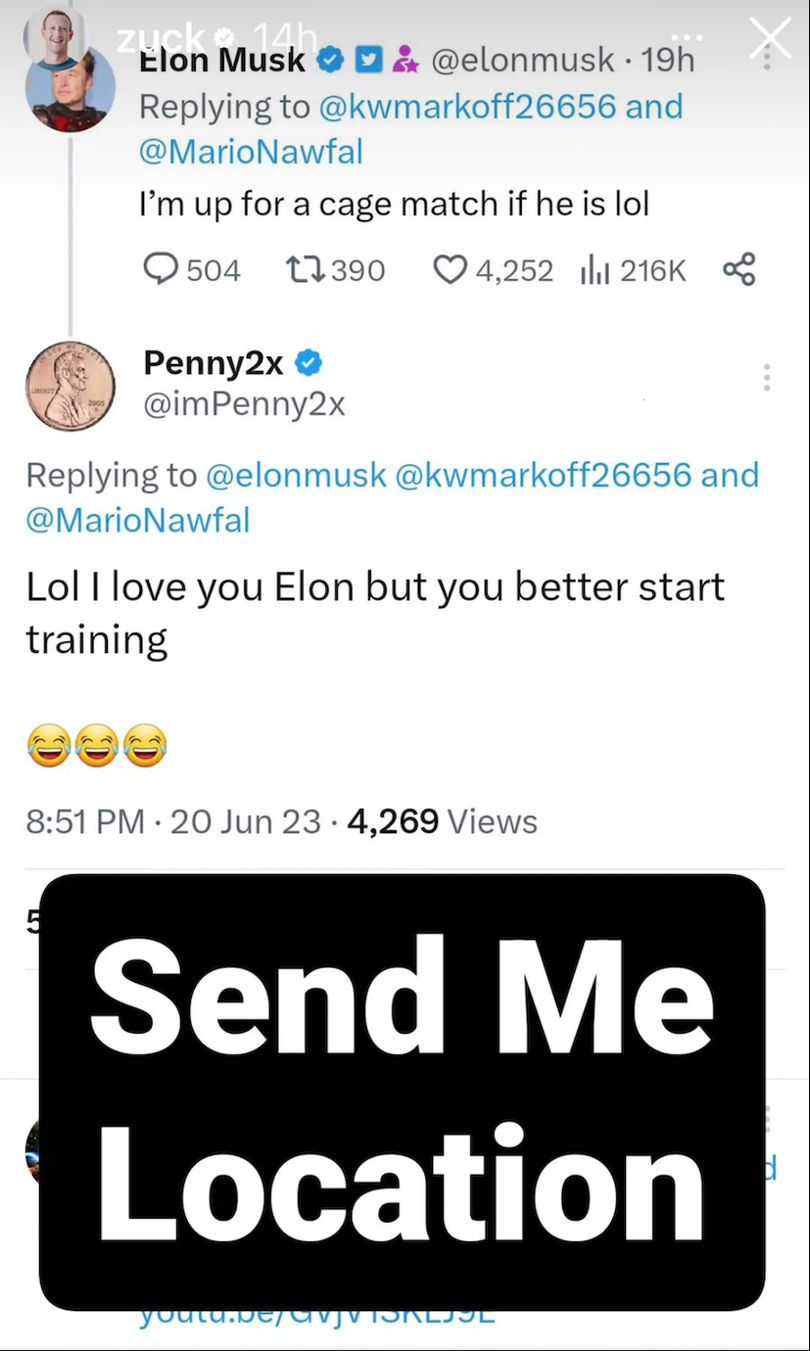Click the 4,269 Views count

click(440, 822)
